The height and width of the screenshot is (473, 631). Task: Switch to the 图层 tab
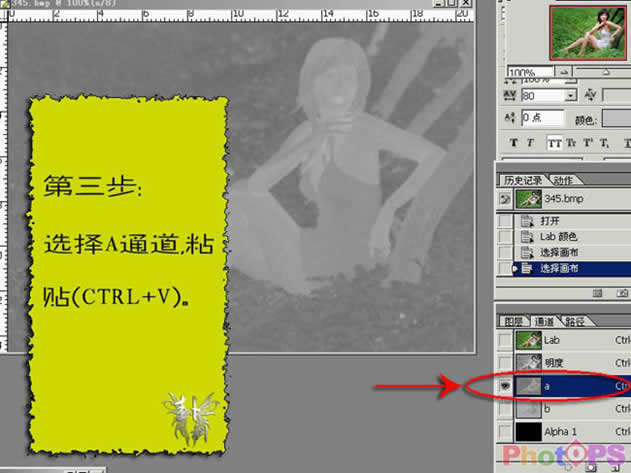click(x=513, y=321)
